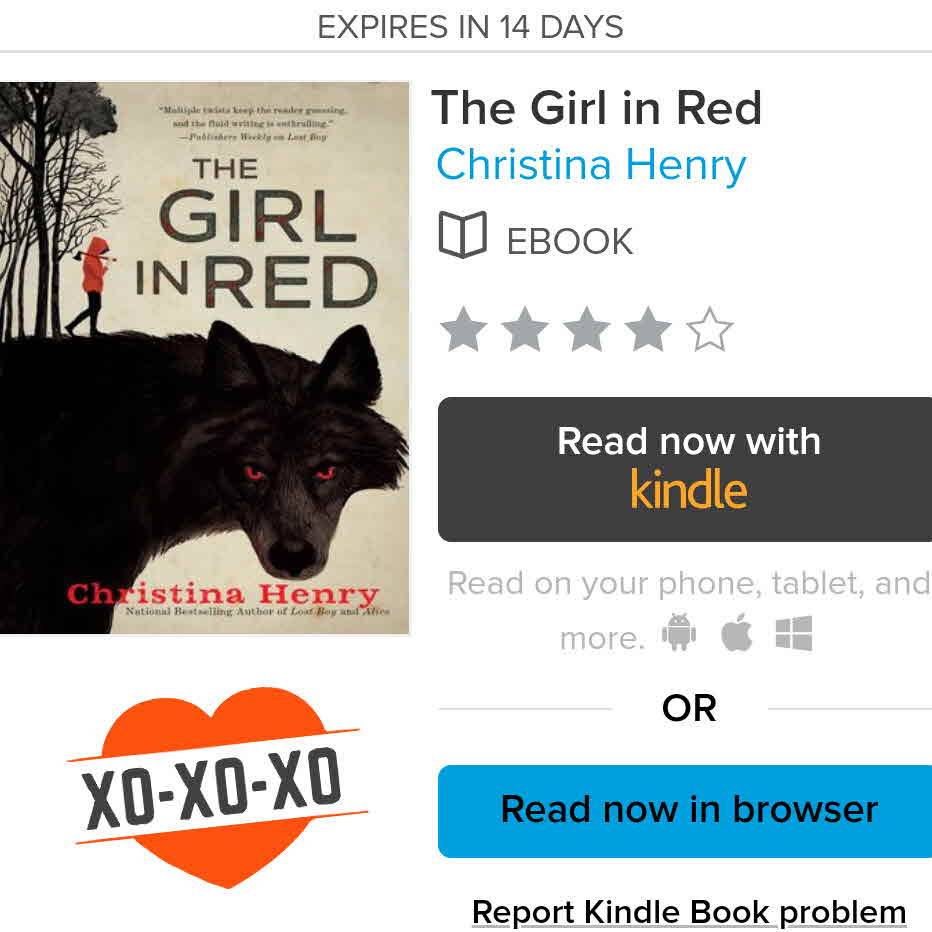Open The Girl in Red cover thumbnail

204,358
